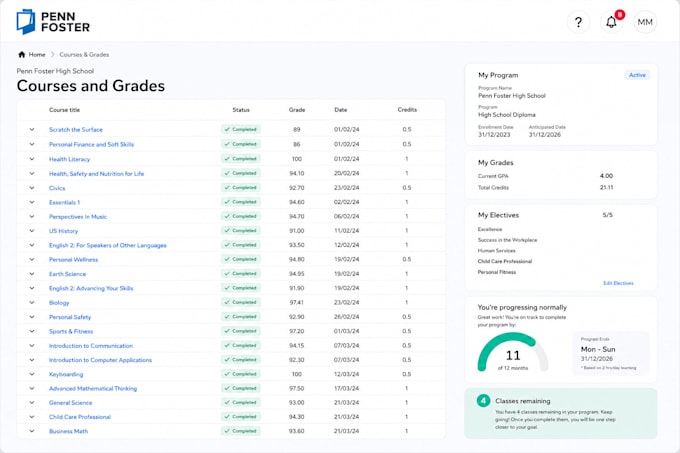Open English 2: Advancing Your Skills
The width and height of the screenshot is (680, 453).
pos(91,288)
